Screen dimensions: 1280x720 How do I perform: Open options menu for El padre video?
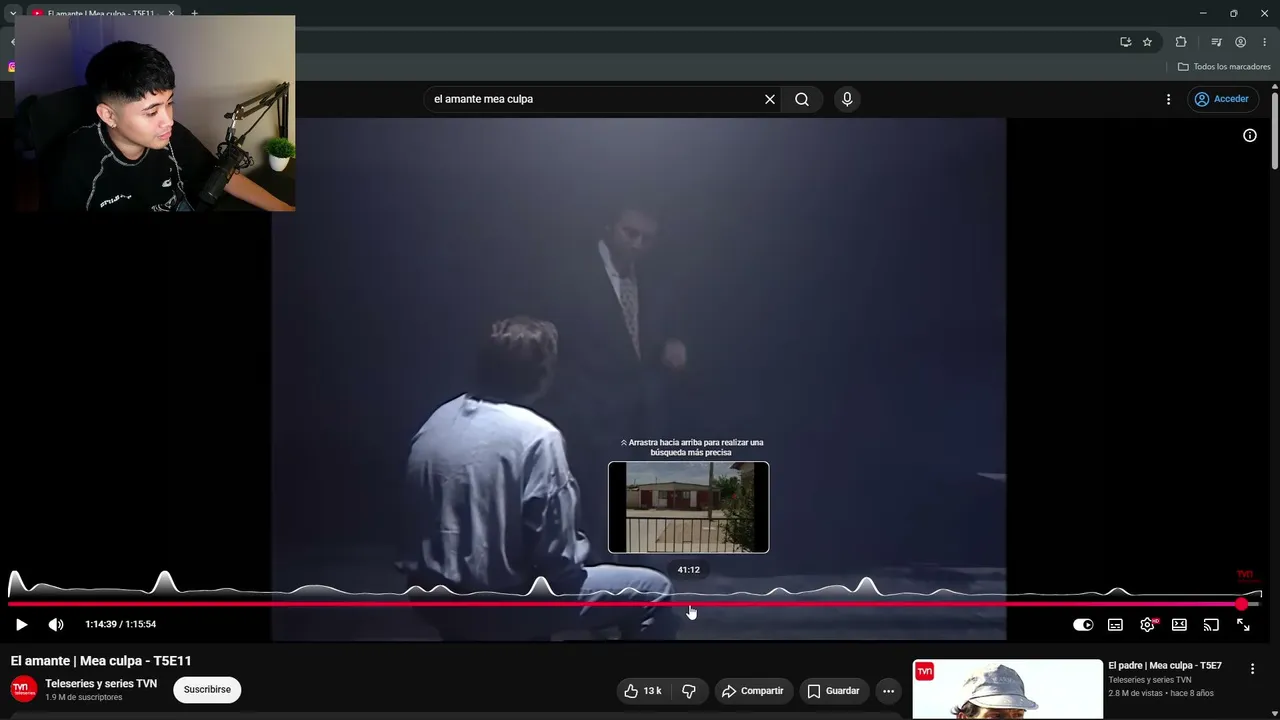click(x=1252, y=669)
